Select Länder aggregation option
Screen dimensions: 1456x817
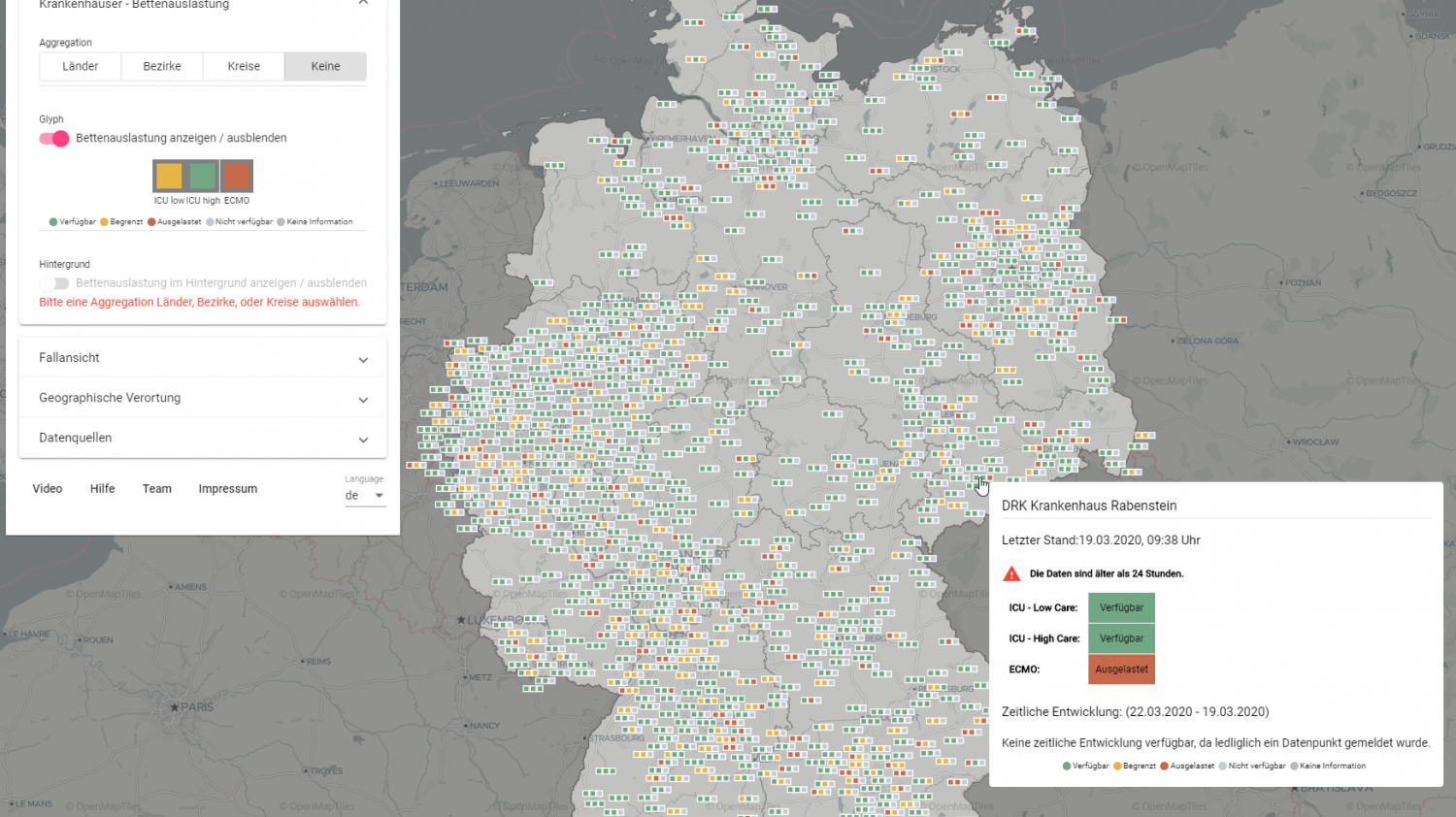[x=81, y=66]
